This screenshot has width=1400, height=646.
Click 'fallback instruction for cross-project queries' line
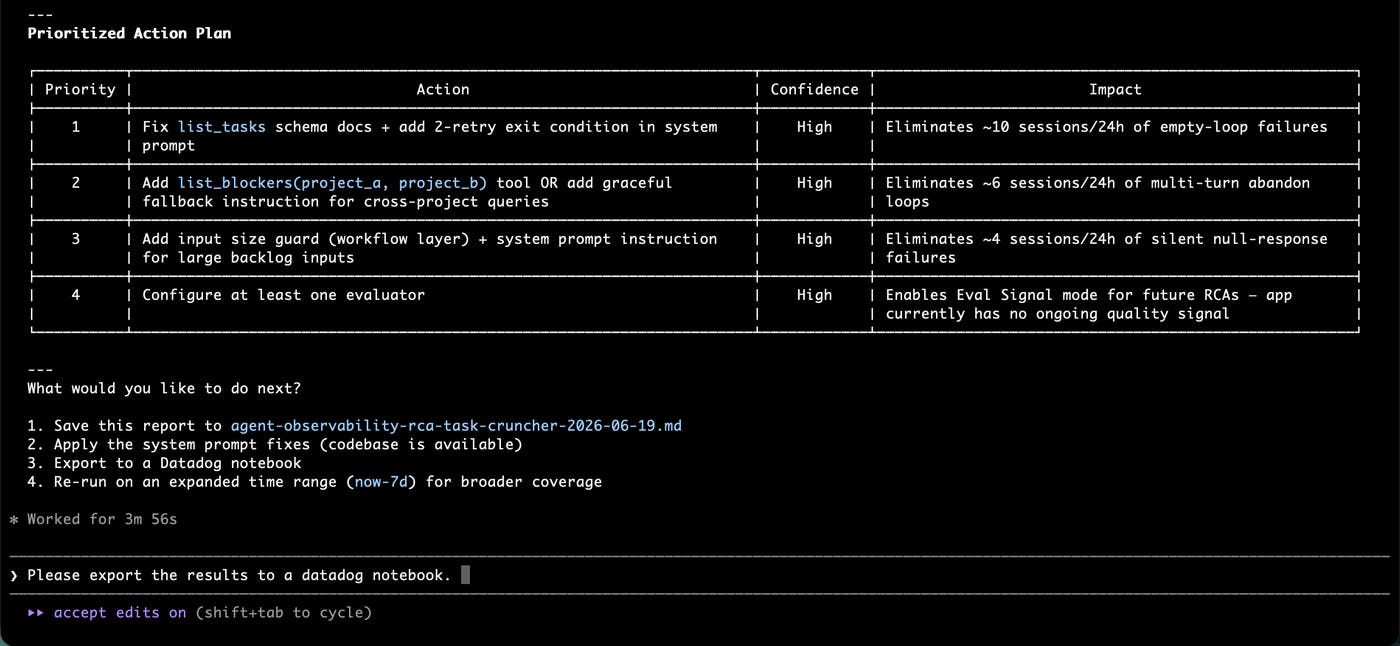[x=345, y=201]
